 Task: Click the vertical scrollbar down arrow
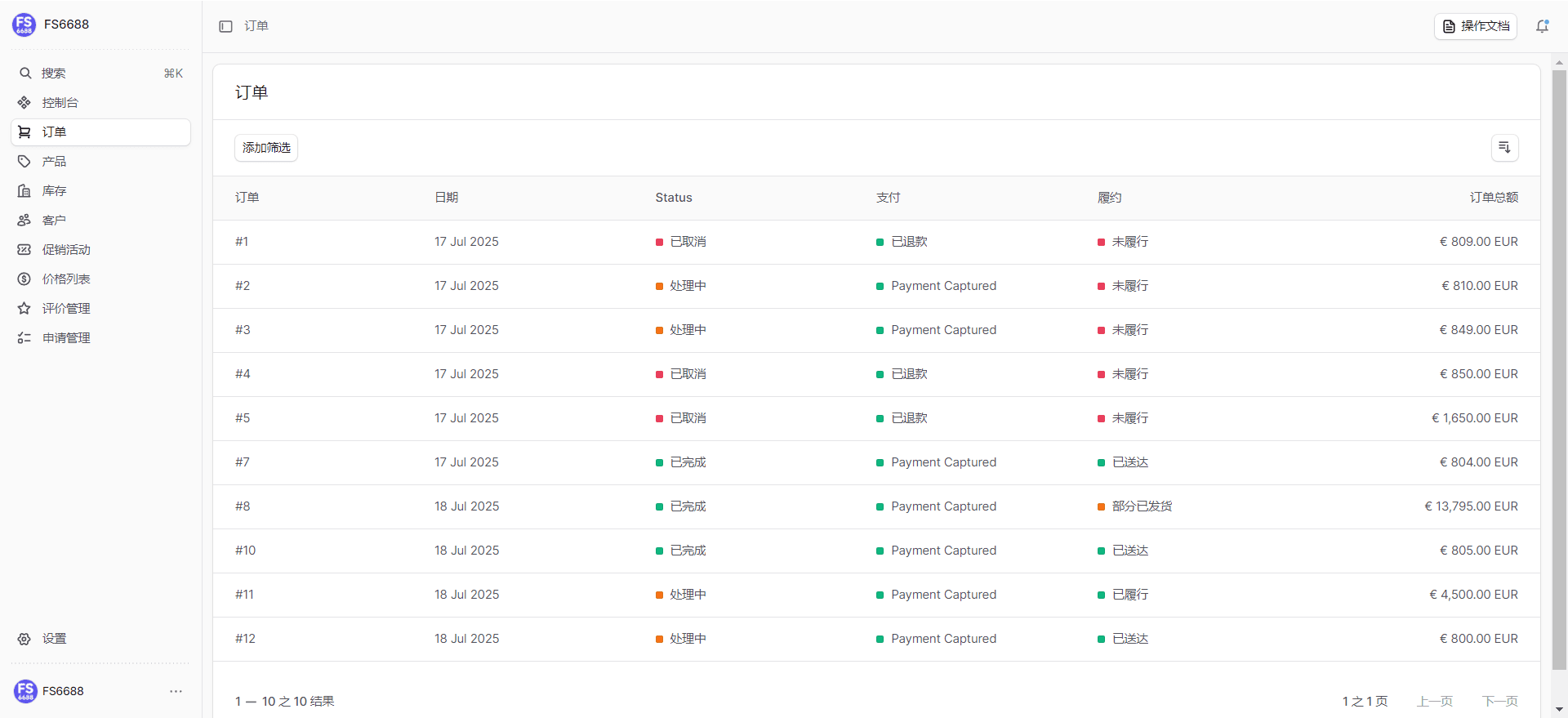[1559, 710]
